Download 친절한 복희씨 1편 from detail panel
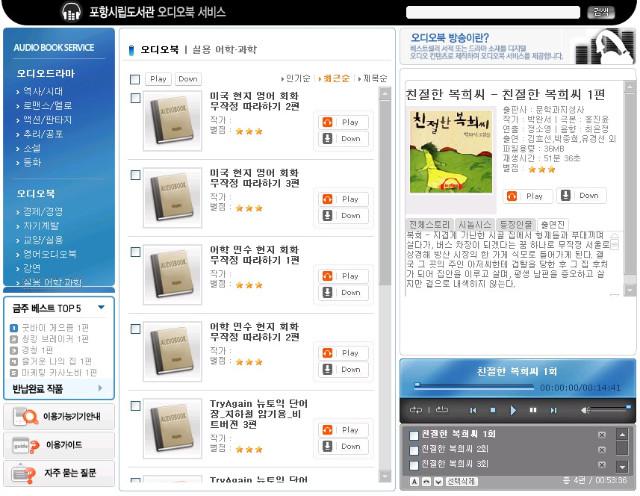 point(582,196)
